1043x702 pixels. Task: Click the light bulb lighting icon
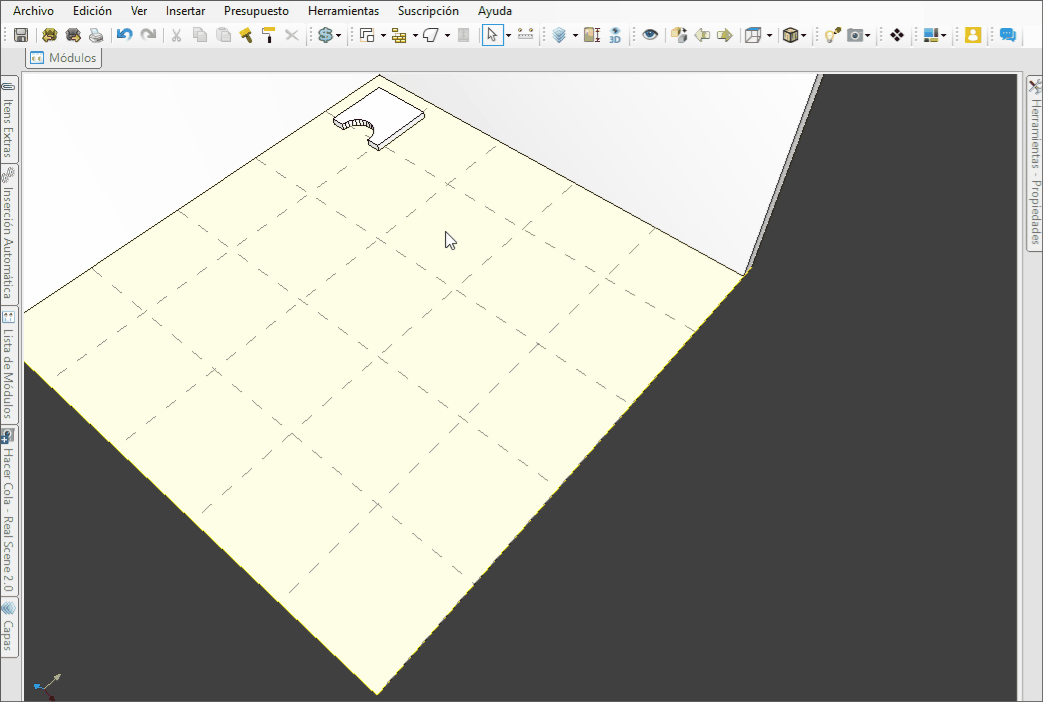831,35
